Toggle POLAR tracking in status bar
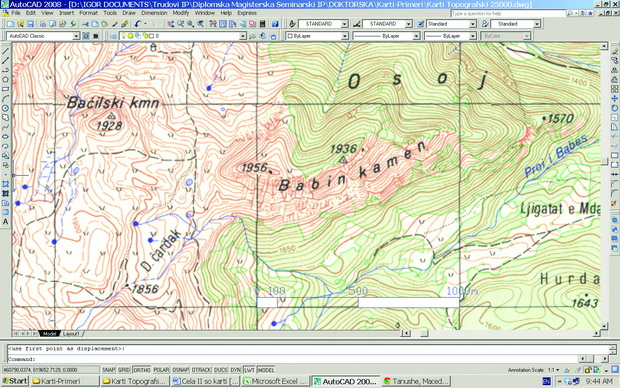 click(161, 370)
